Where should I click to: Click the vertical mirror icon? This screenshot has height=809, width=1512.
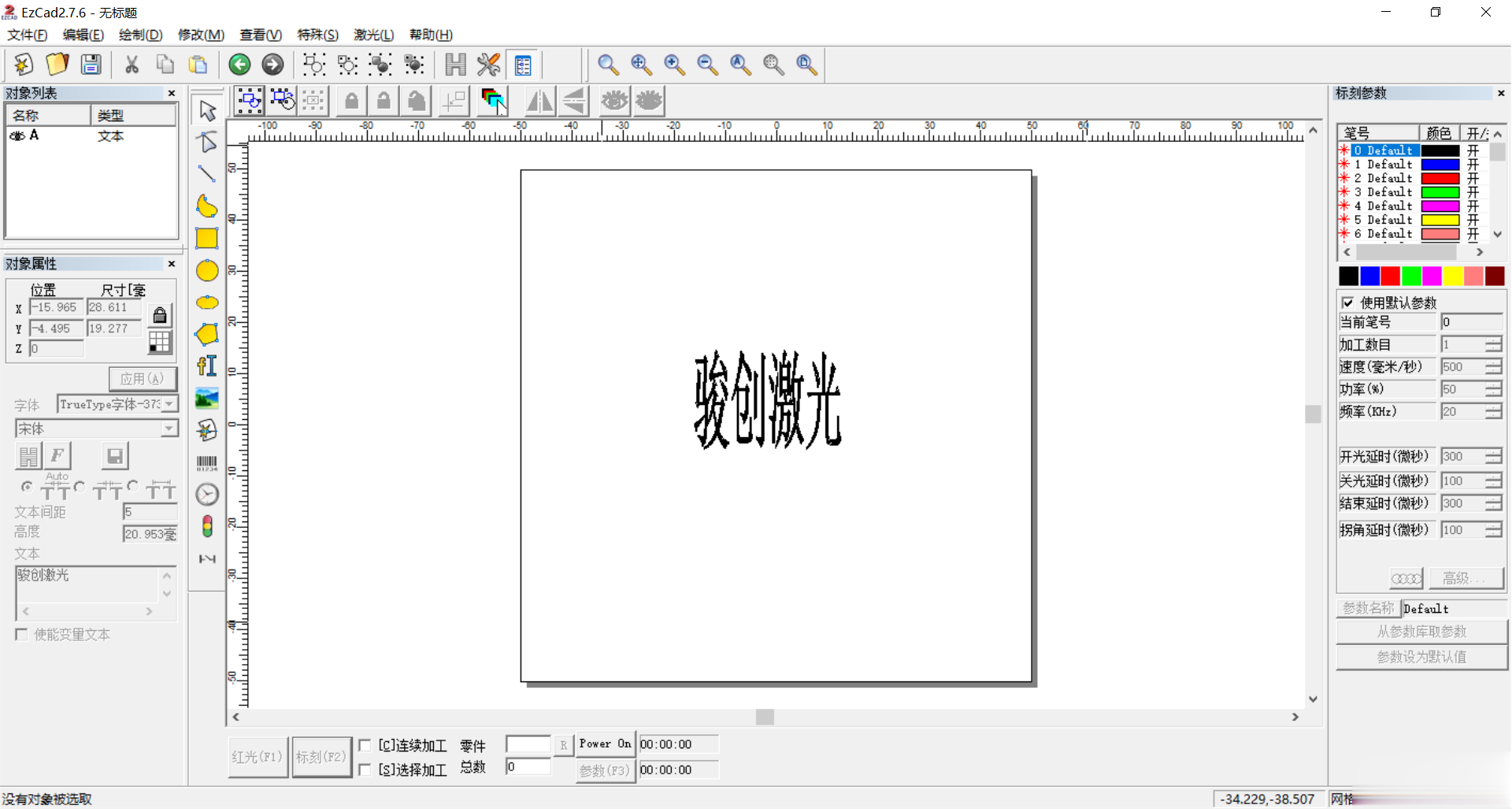point(574,101)
